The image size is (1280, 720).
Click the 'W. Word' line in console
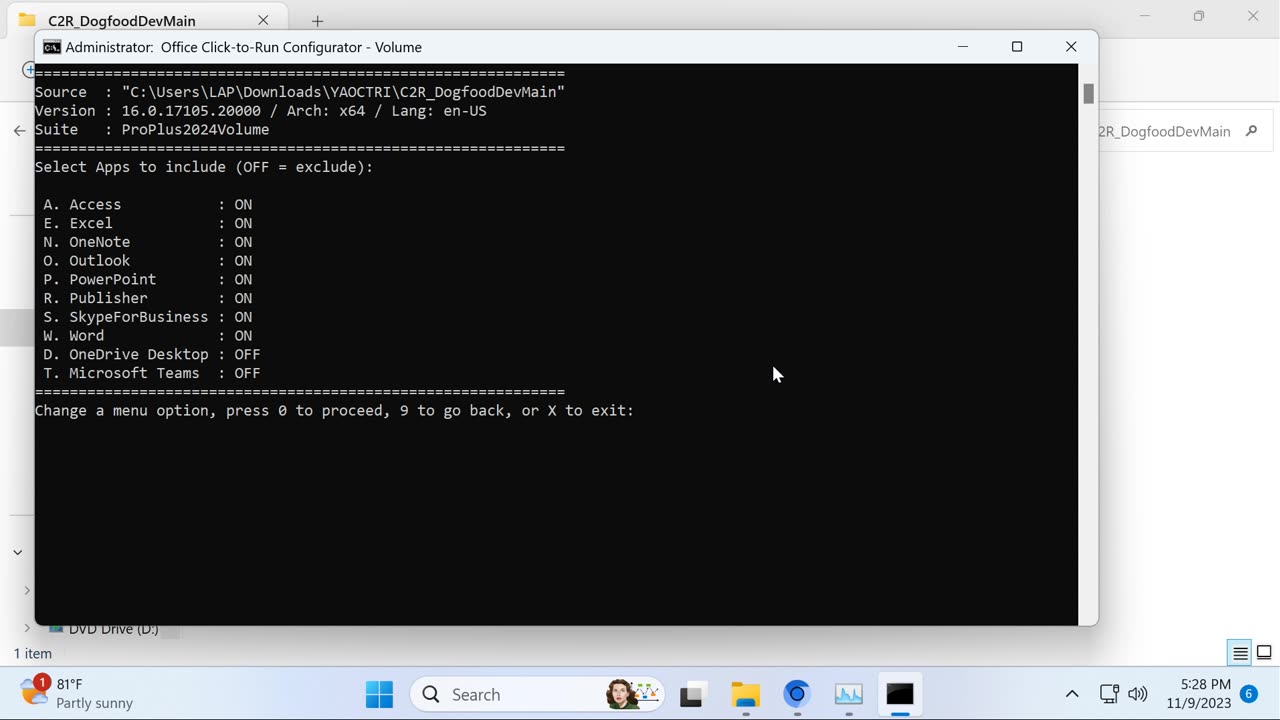(148, 336)
